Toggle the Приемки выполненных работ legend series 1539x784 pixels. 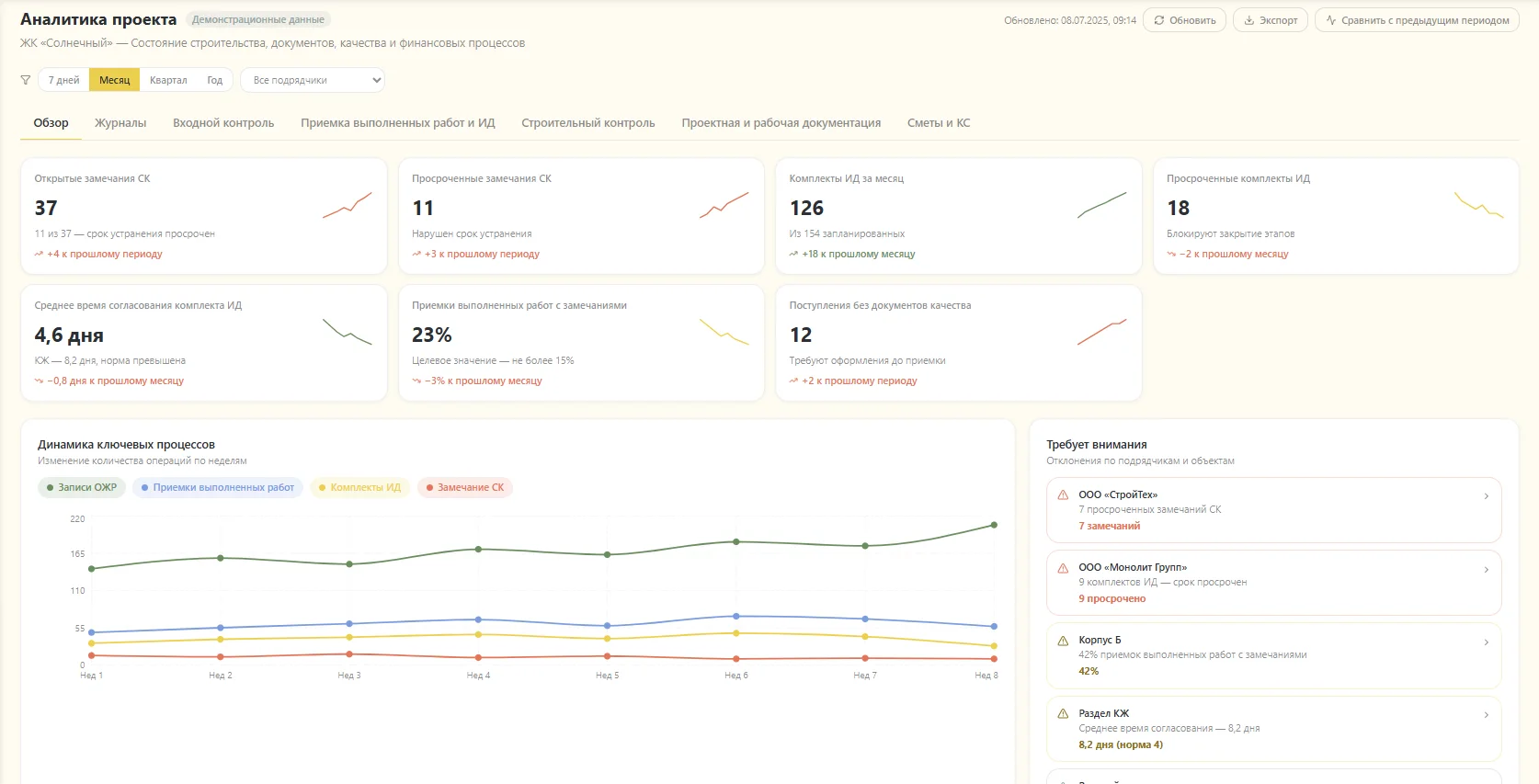coord(218,487)
